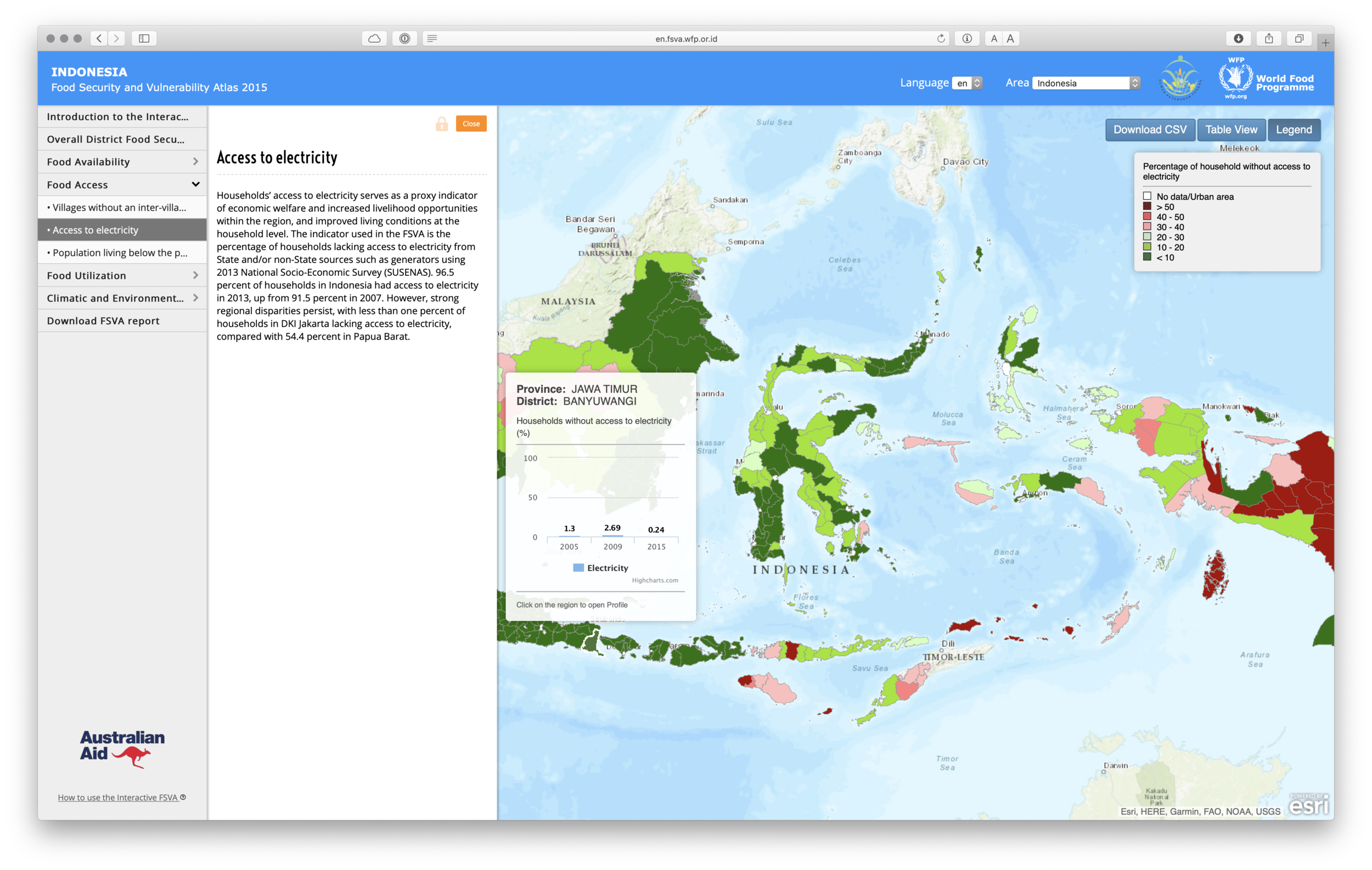The image size is (1372, 870).
Task: Go forward with Safari's forward arrow
Action: coord(117,38)
